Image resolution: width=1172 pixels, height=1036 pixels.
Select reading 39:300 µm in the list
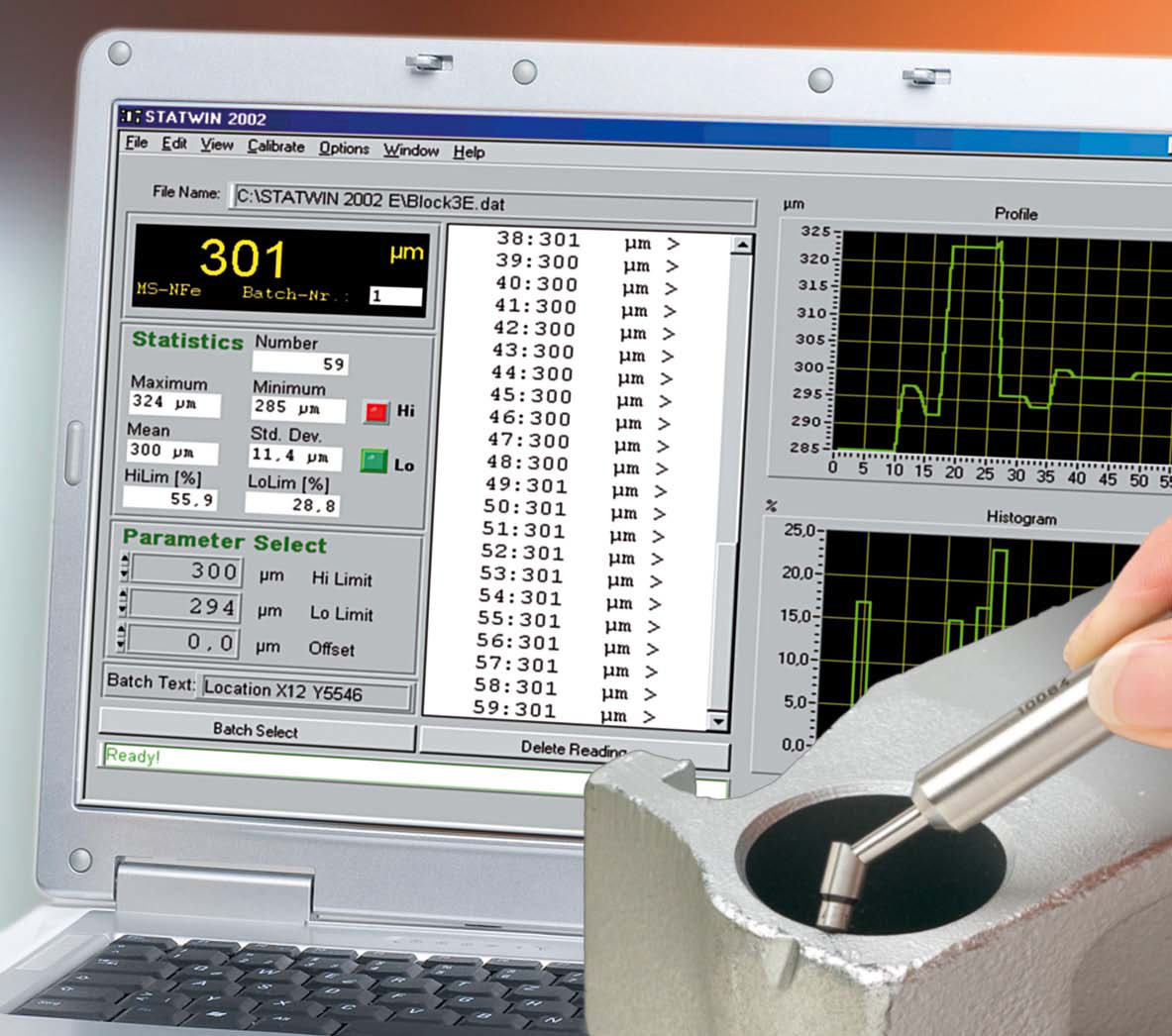tap(586, 263)
